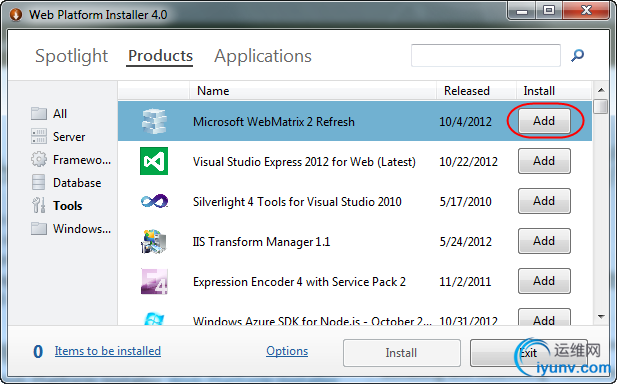Screen dimensions: 617x384
Task: Click the Expression Encoder 4 icon
Action: (x=154, y=281)
